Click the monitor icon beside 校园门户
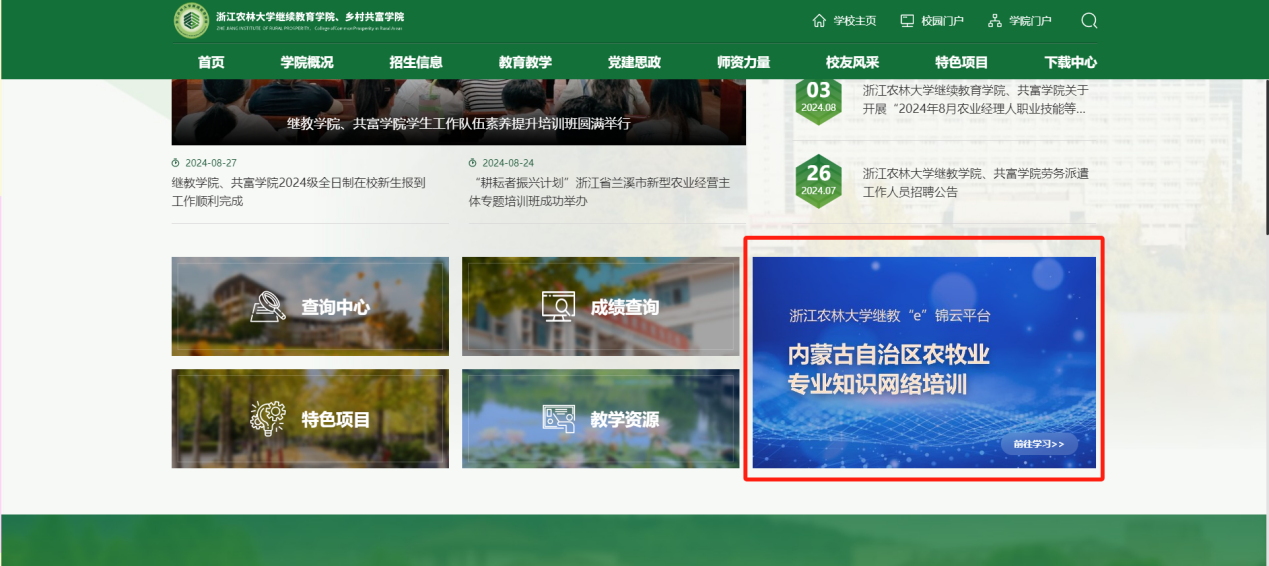1269x566 pixels. [907, 21]
